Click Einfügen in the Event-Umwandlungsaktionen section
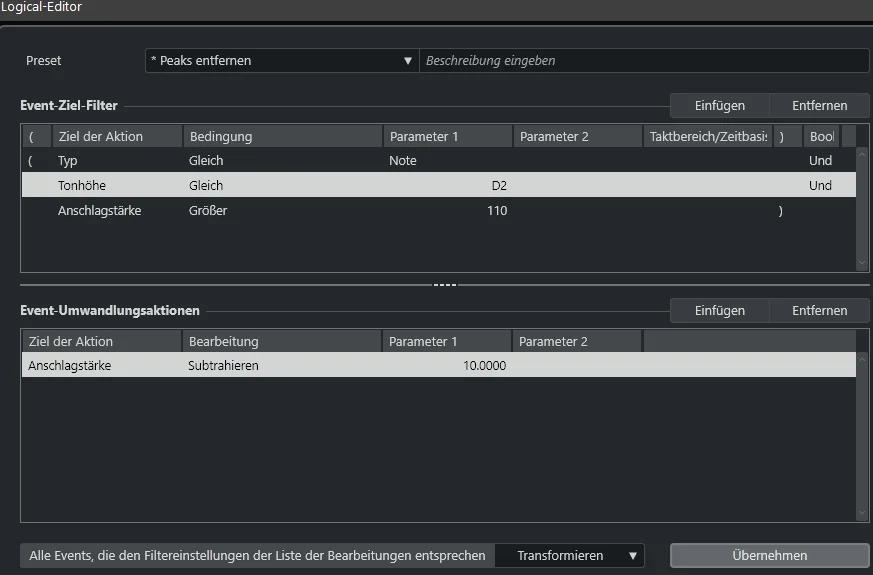This screenshot has height=575, width=873. click(x=719, y=311)
